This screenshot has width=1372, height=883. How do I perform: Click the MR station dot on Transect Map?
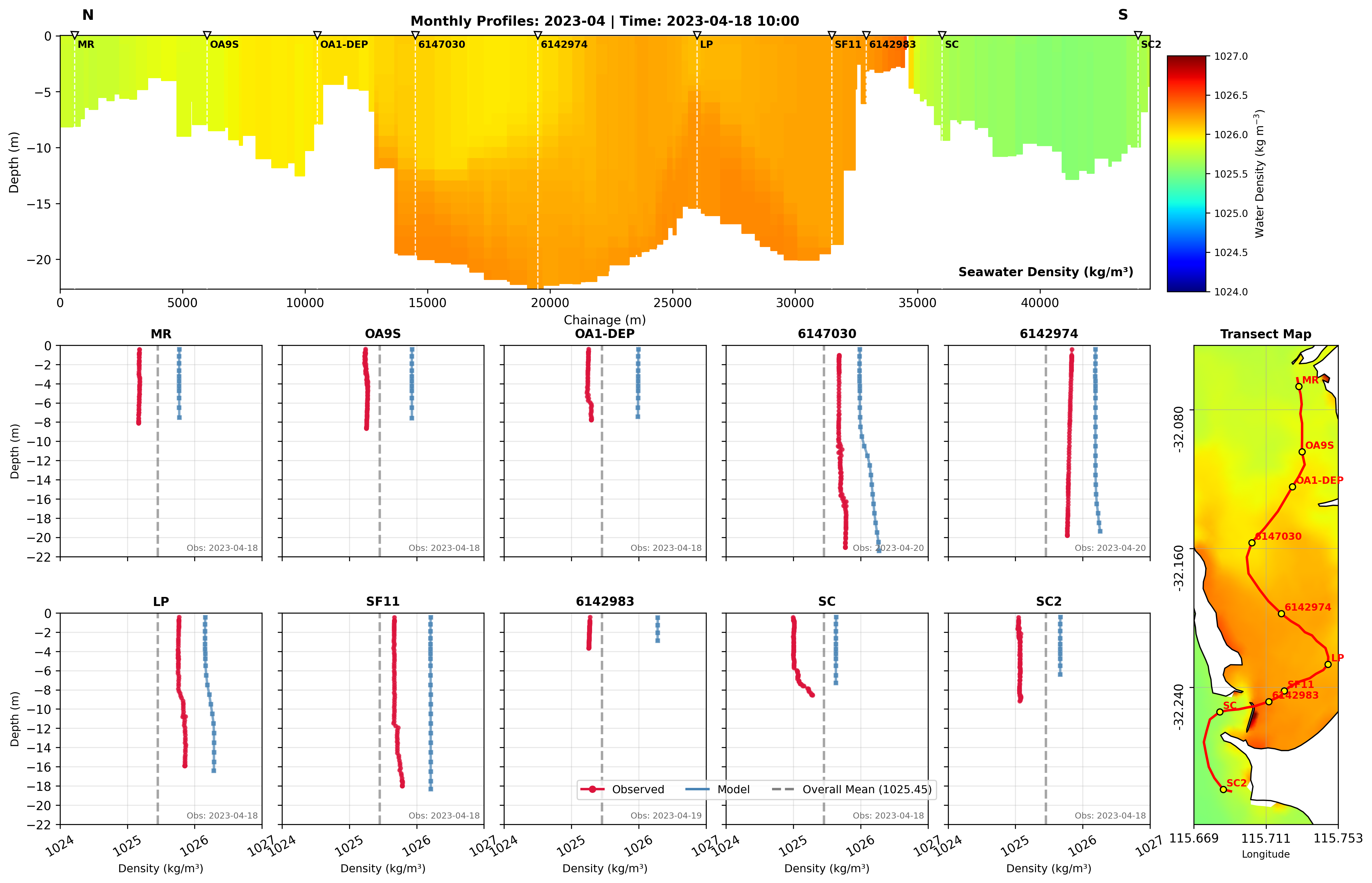pyautogui.click(x=1298, y=386)
